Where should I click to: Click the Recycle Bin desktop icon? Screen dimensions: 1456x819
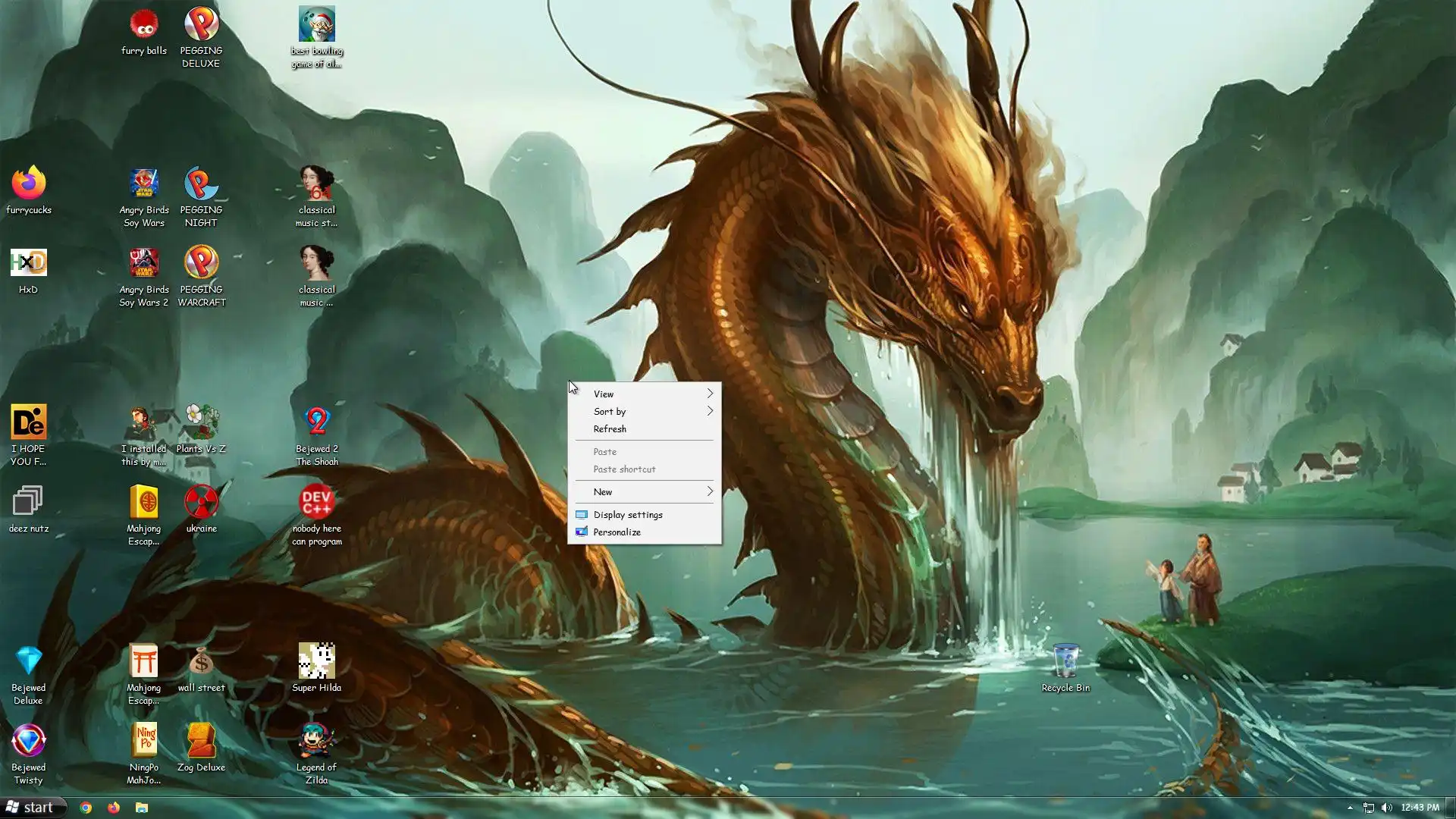click(x=1065, y=662)
